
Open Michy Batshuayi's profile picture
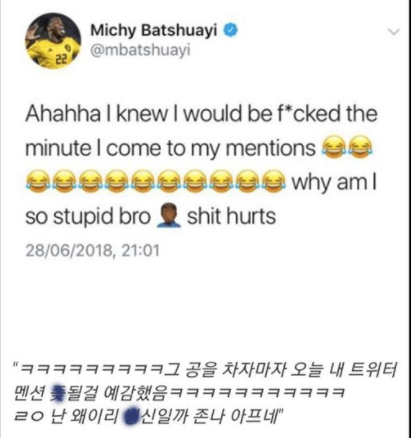click(53, 41)
